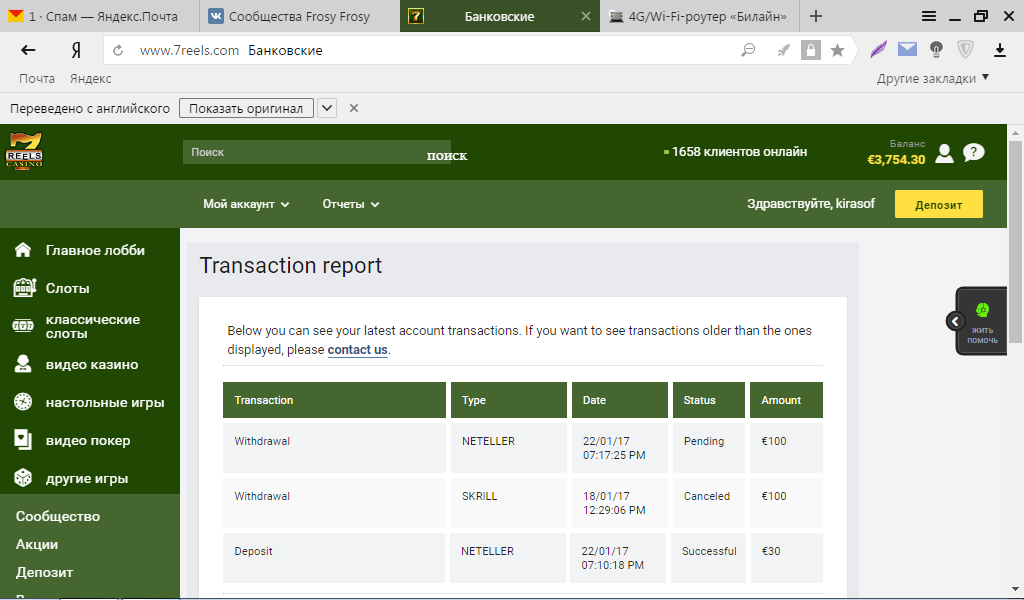The height and width of the screenshot is (600, 1024).
Task: Collapse the live help side panel
Action: [955, 321]
